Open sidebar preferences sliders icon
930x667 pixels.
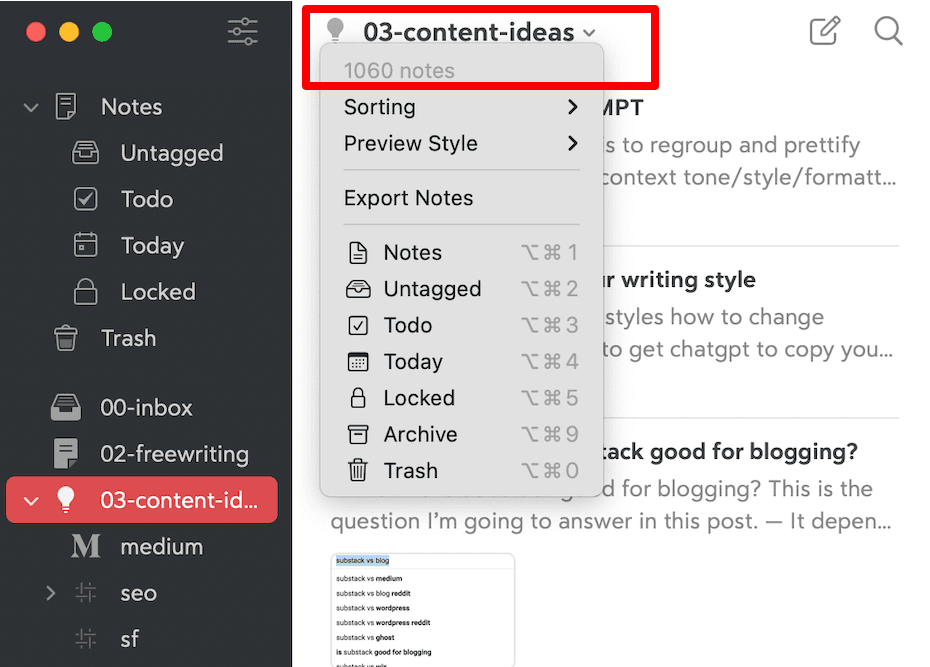tap(243, 31)
